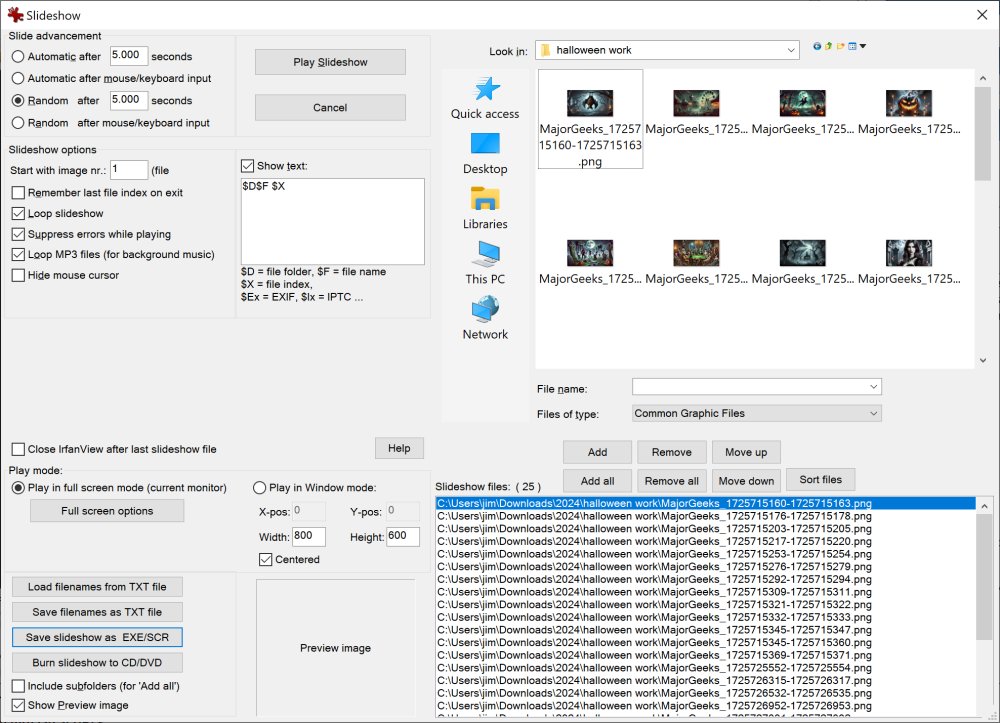Image resolution: width=1000 pixels, height=723 pixels.
Task: Create a new folder
Action: click(x=841, y=46)
